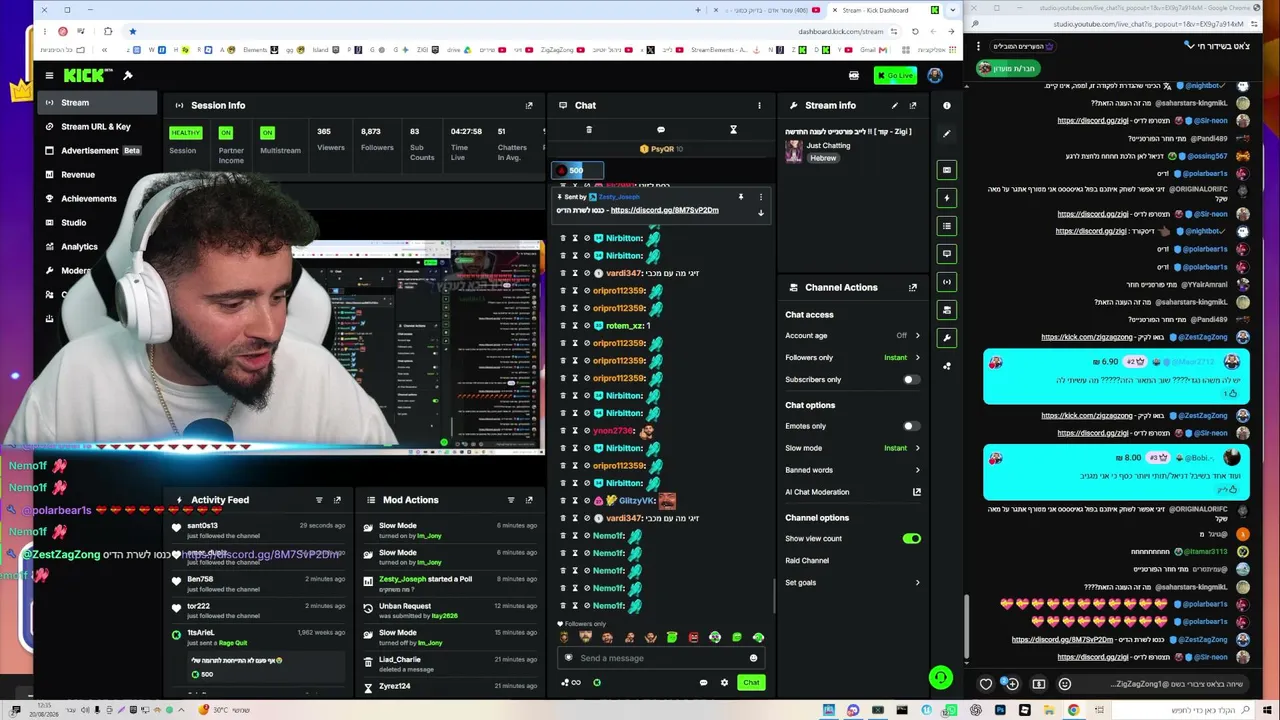Pop out the Channel Actions panel
Viewport: 1280px width, 720px height.
coord(912,287)
